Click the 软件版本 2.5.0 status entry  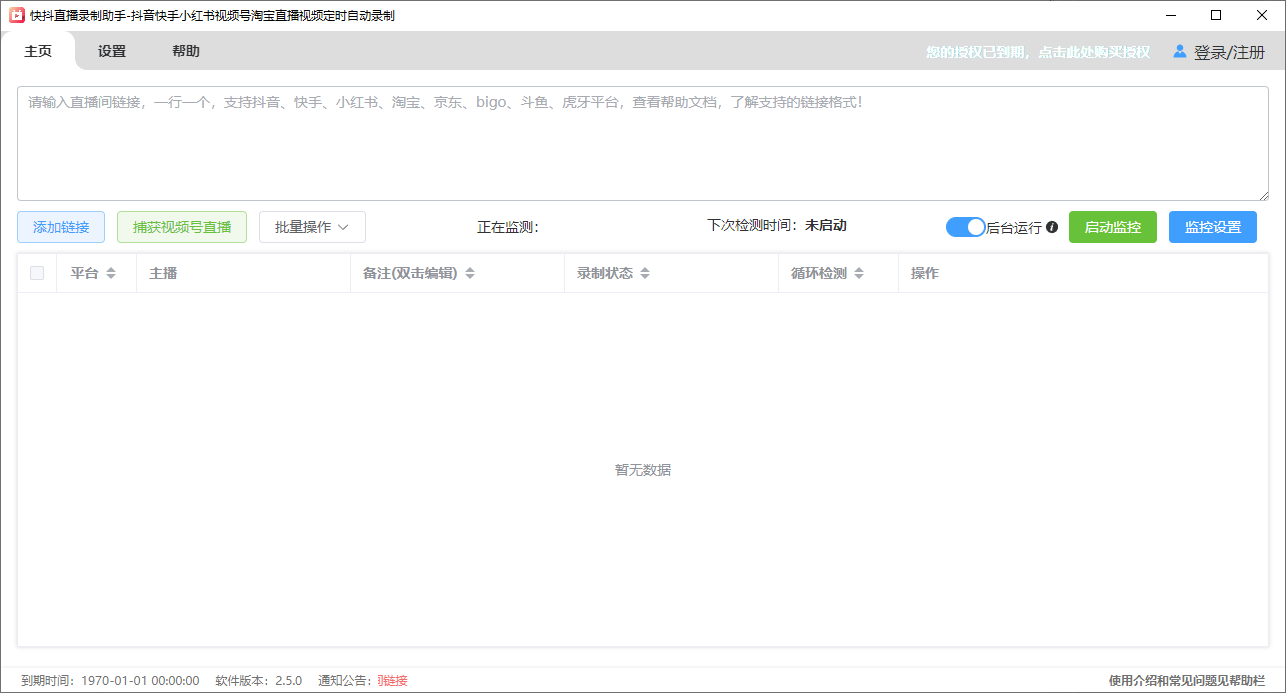click(x=259, y=681)
